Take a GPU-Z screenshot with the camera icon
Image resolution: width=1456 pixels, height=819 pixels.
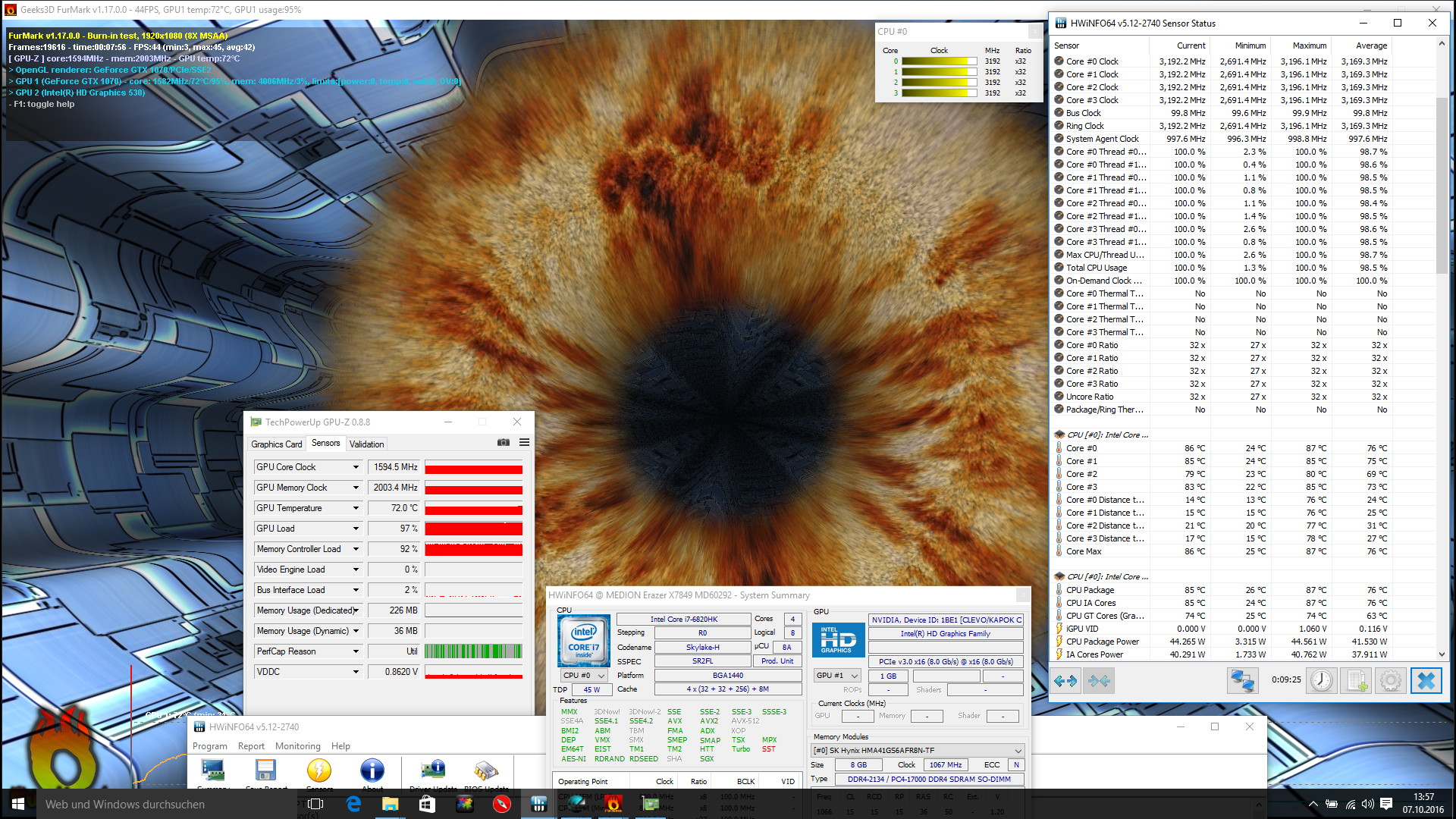tap(504, 443)
